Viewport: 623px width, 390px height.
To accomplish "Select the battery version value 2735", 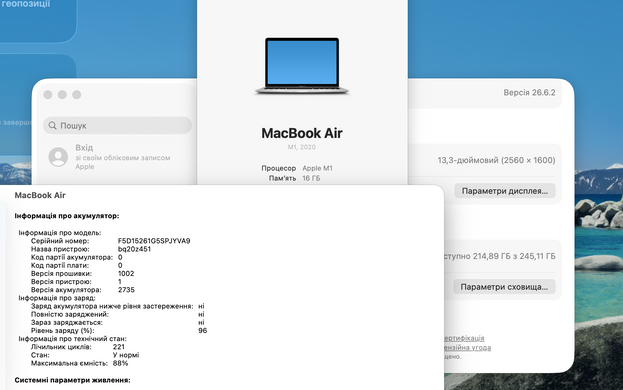I will pyautogui.click(x=126, y=290).
